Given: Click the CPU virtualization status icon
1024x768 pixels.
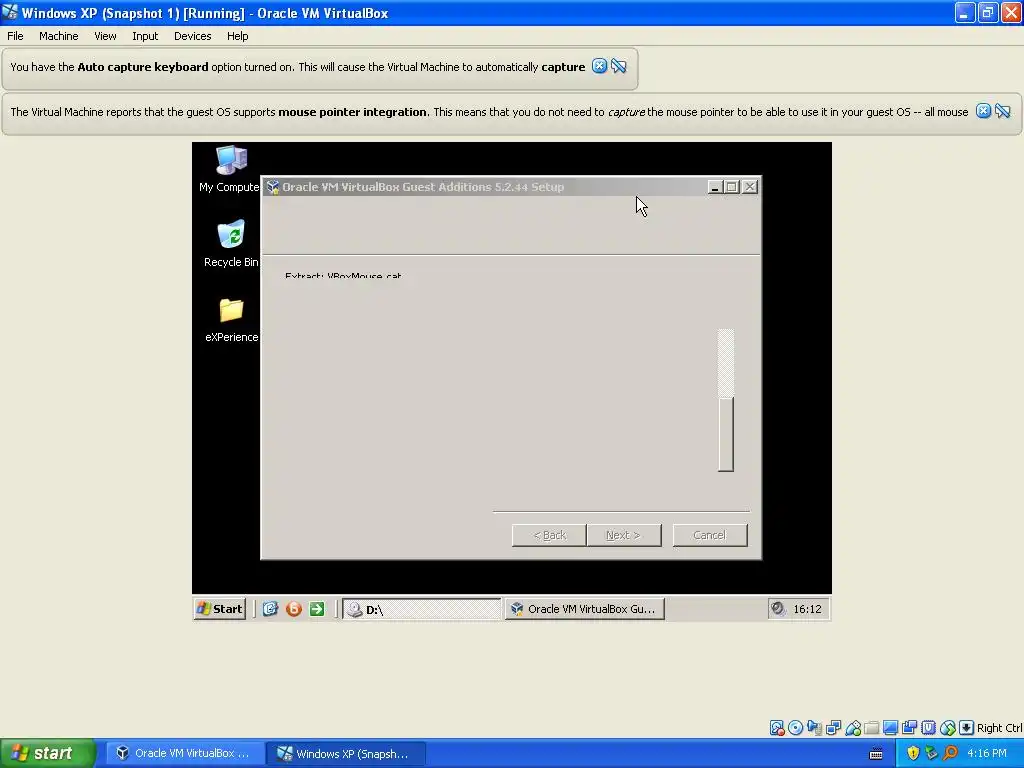Looking at the screenshot, I should [x=929, y=728].
